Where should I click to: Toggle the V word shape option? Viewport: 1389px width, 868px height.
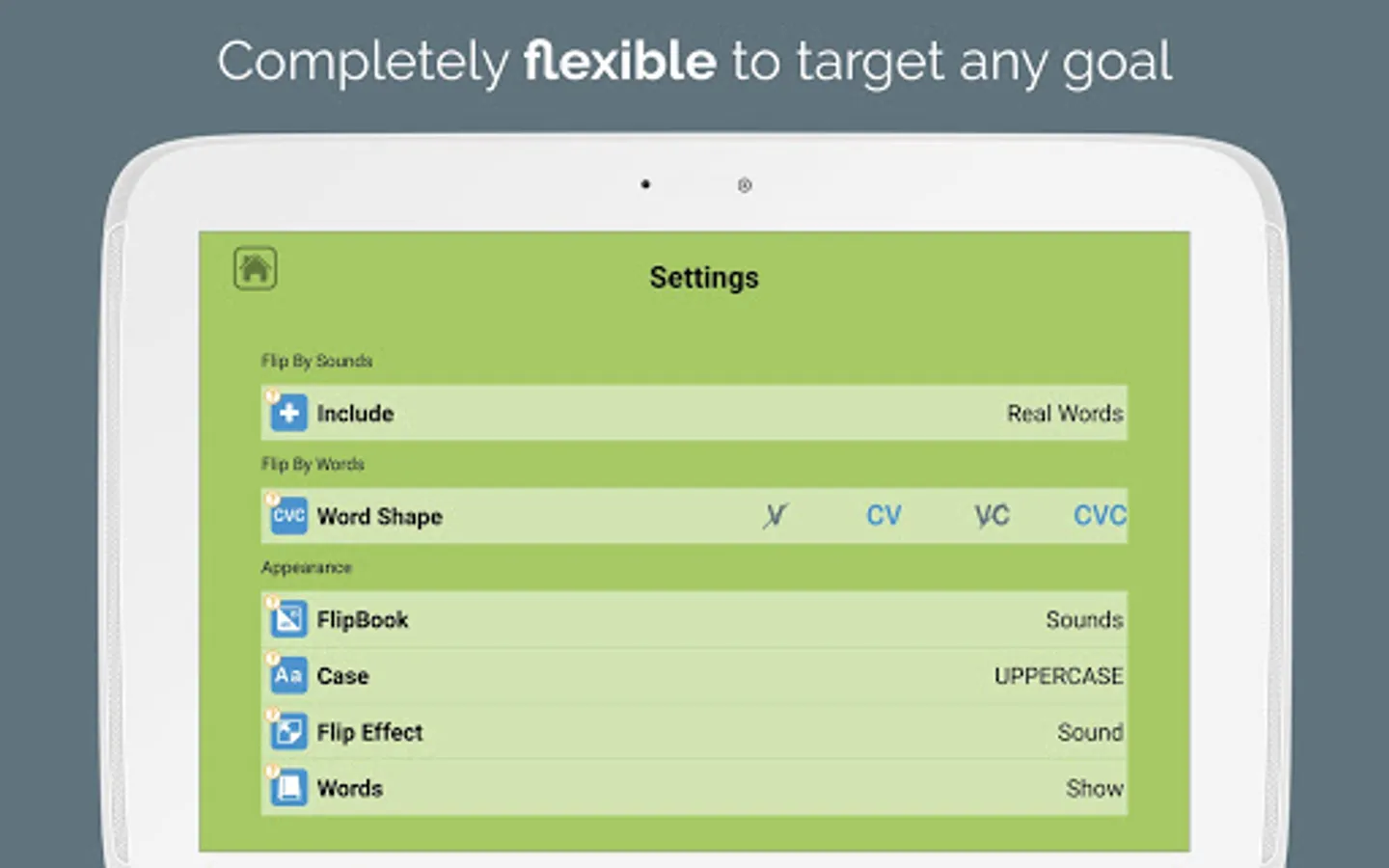point(775,516)
